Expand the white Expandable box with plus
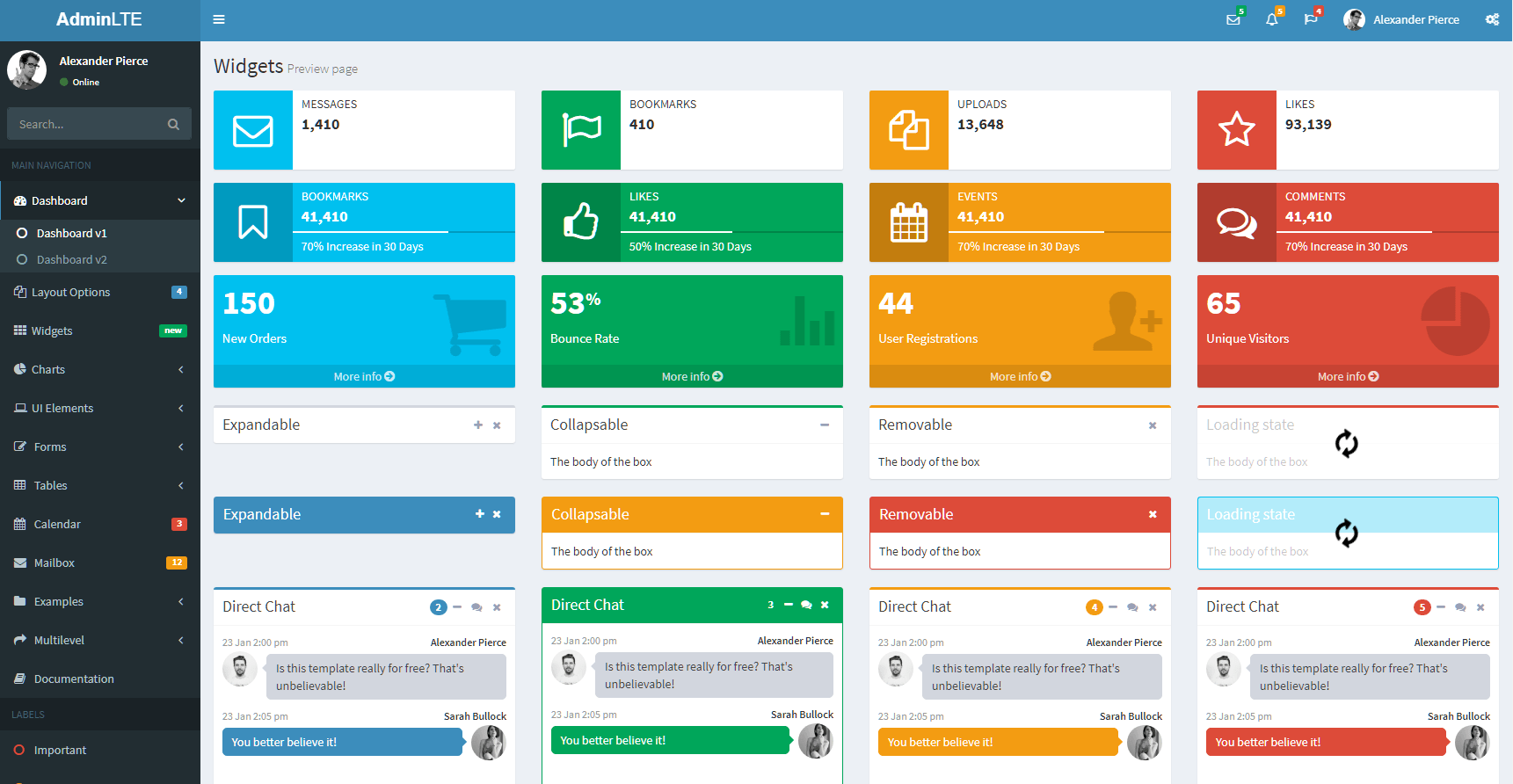This screenshot has height=784, width=1513. tap(478, 425)
